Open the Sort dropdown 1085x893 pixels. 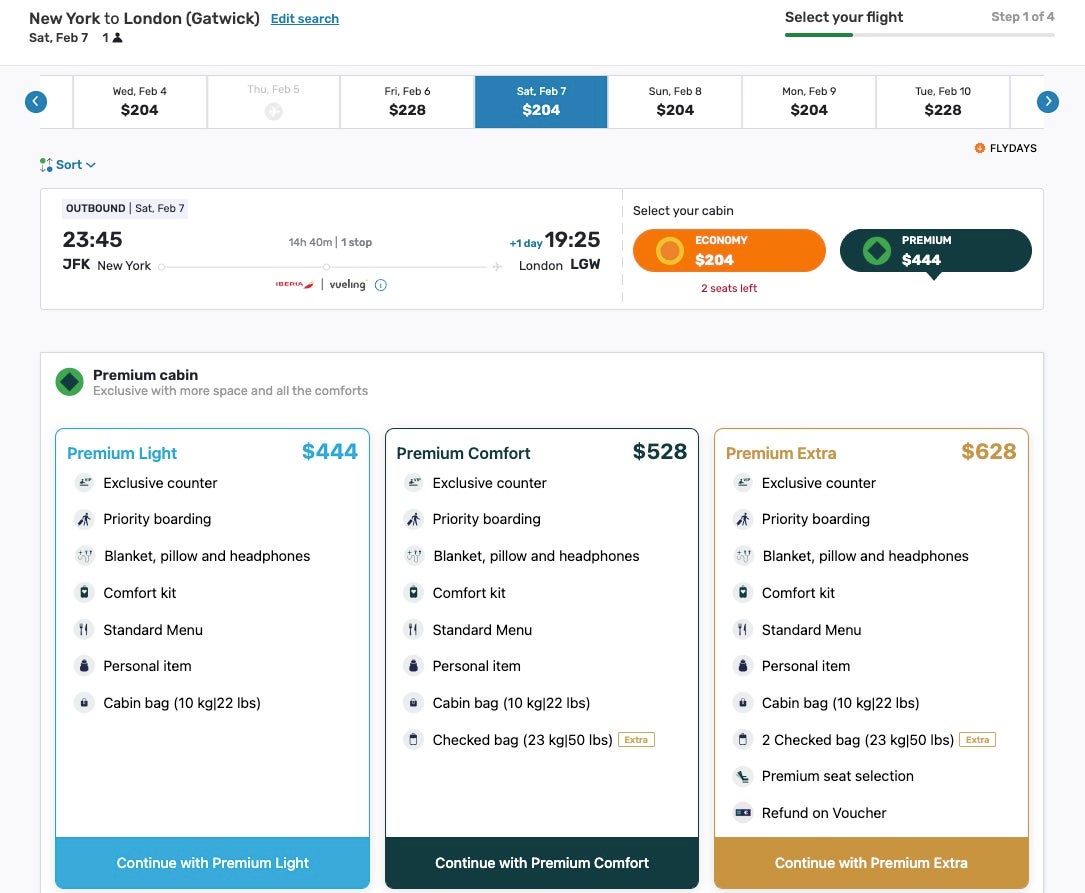pyautogui.click(x=68, y=165)
